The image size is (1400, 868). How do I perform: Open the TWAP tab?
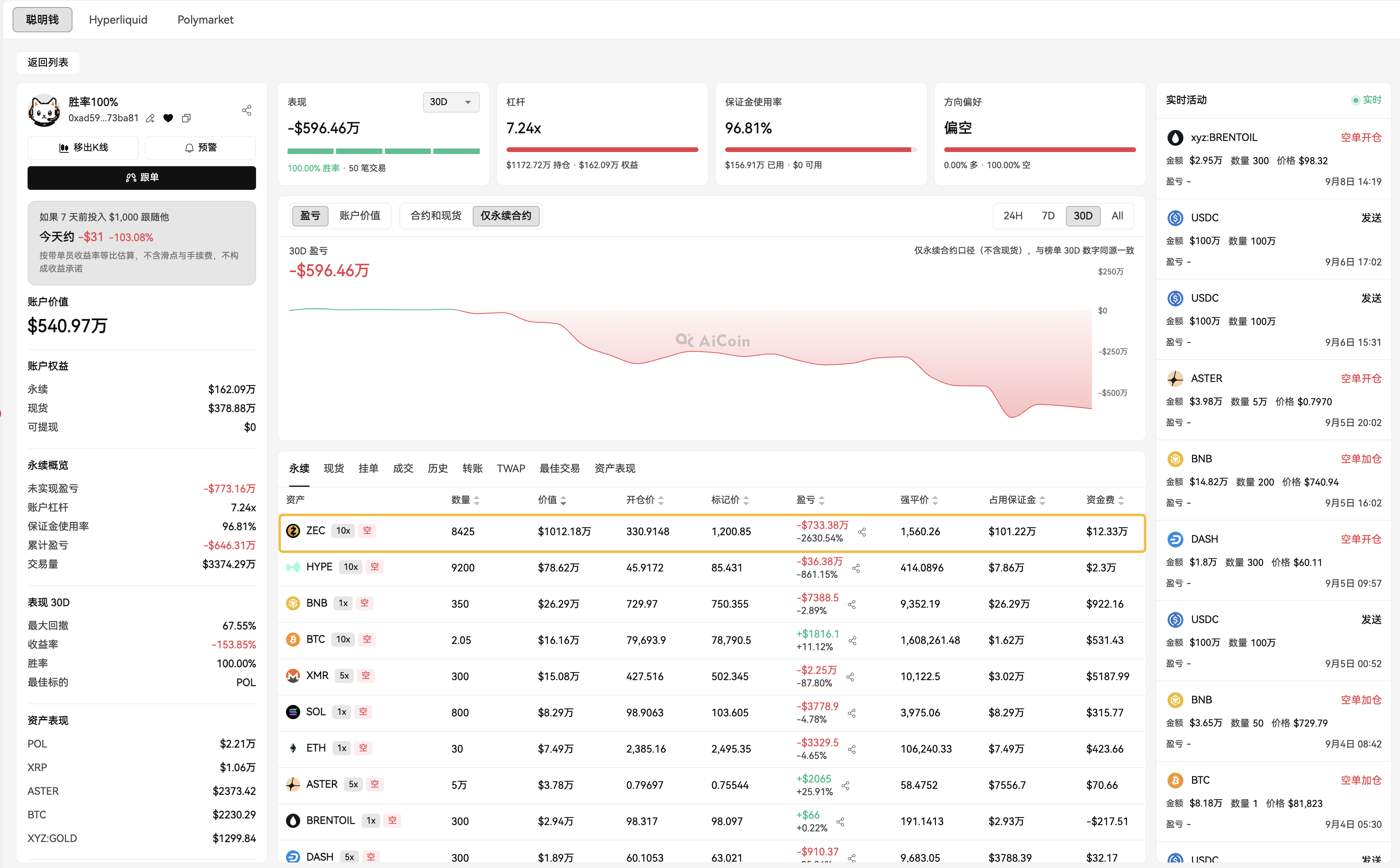[x=511, y=469]
